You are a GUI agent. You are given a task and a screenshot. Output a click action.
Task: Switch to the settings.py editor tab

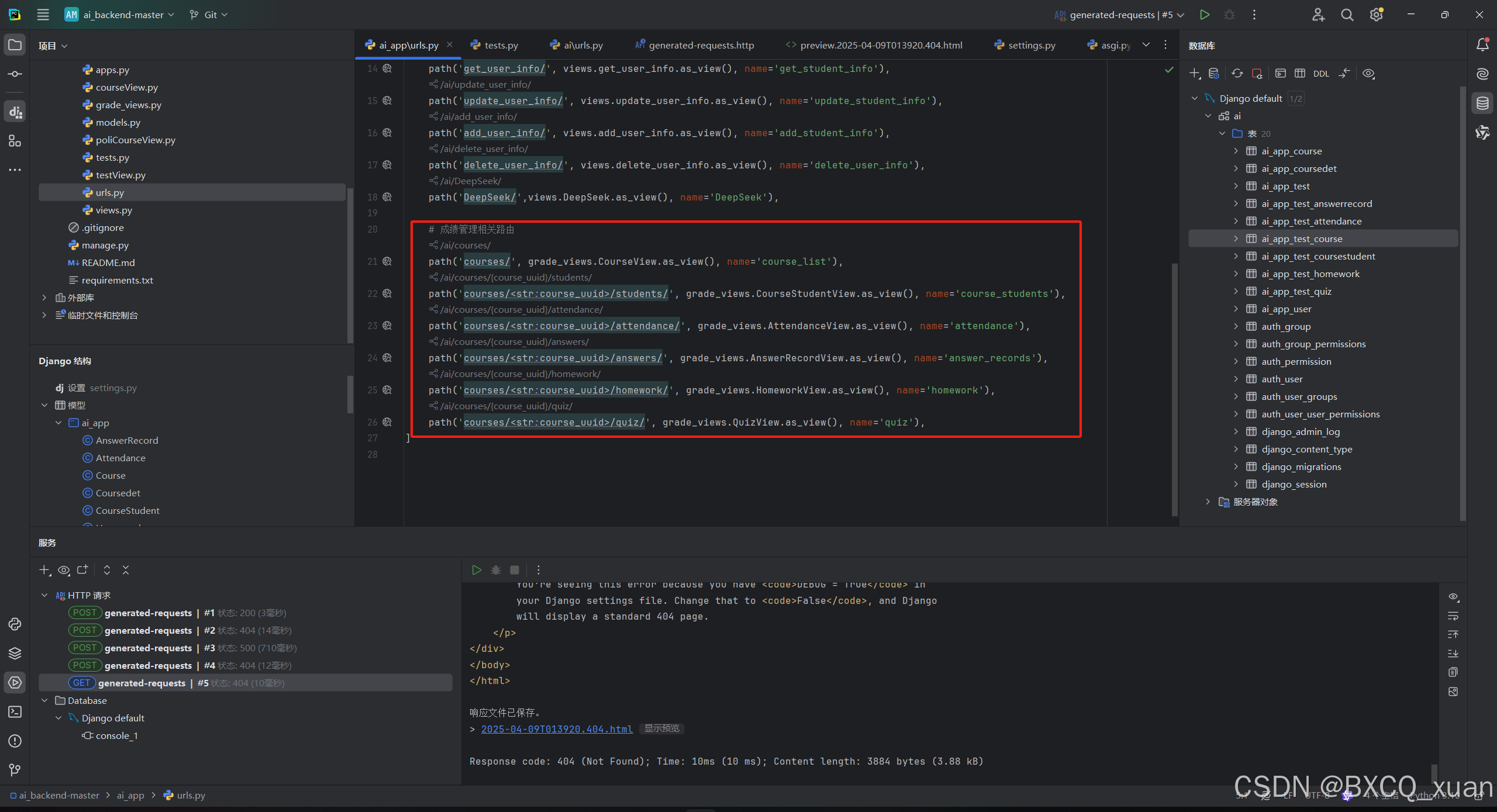pyautogui.click(x=1031, y=45)
